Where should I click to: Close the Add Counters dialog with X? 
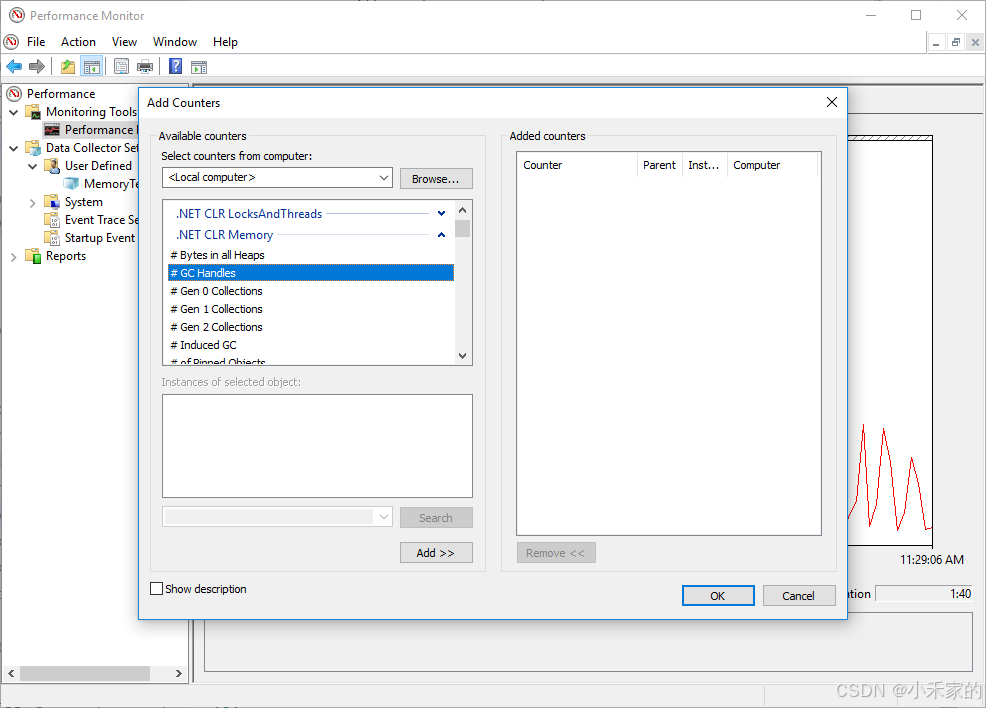pyautogui.click(x=831, y=102)
